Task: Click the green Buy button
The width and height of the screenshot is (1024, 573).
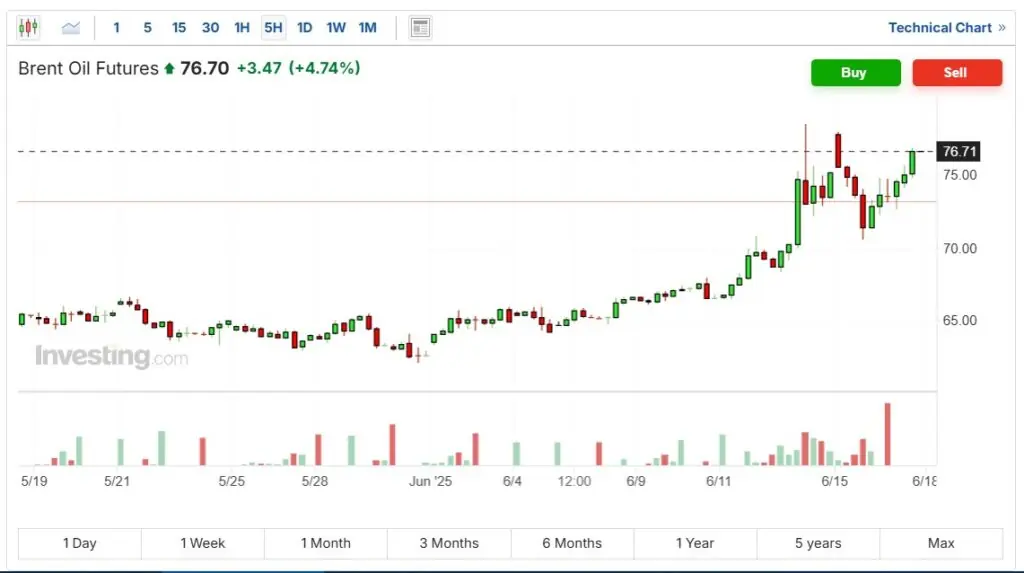Action: [x=856, y=73]
